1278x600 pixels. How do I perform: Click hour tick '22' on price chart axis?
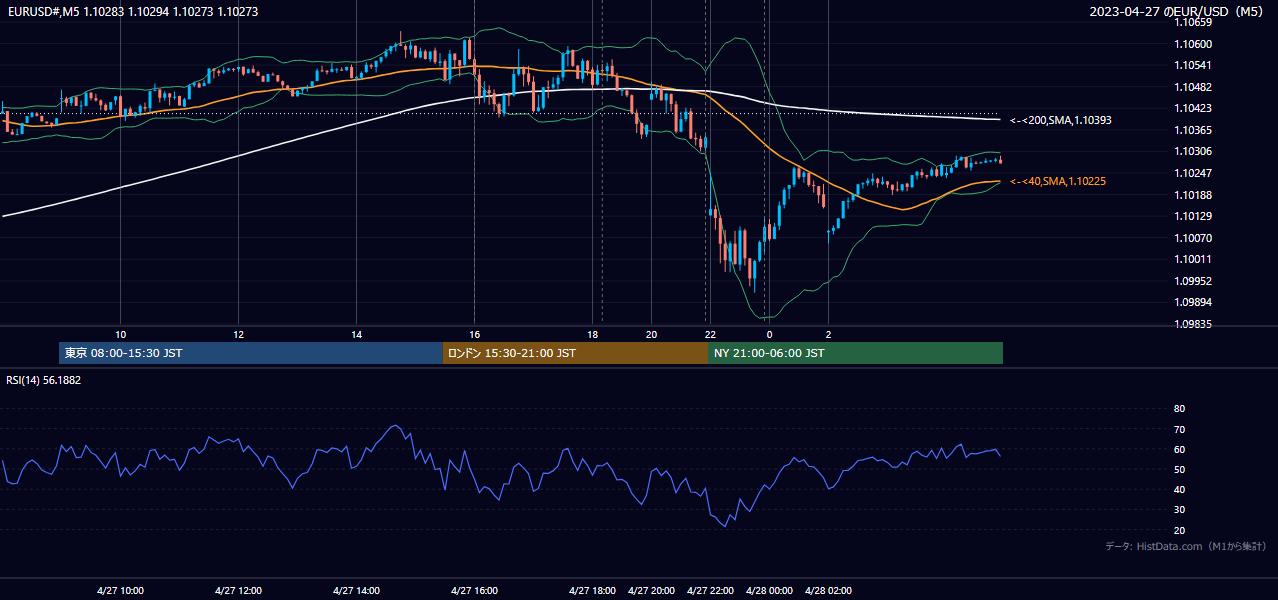pyautogui.click(x=710, y=335)
